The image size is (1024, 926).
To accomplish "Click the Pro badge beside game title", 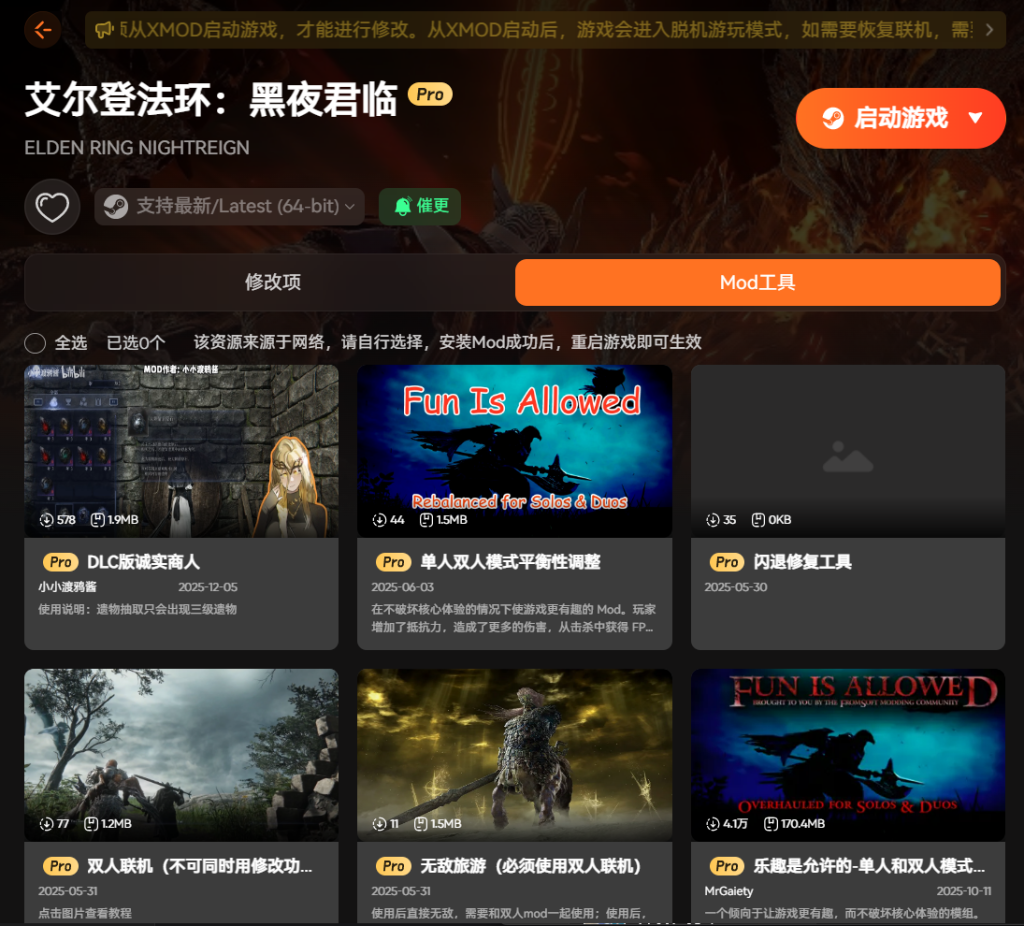I will click(430, 95).
